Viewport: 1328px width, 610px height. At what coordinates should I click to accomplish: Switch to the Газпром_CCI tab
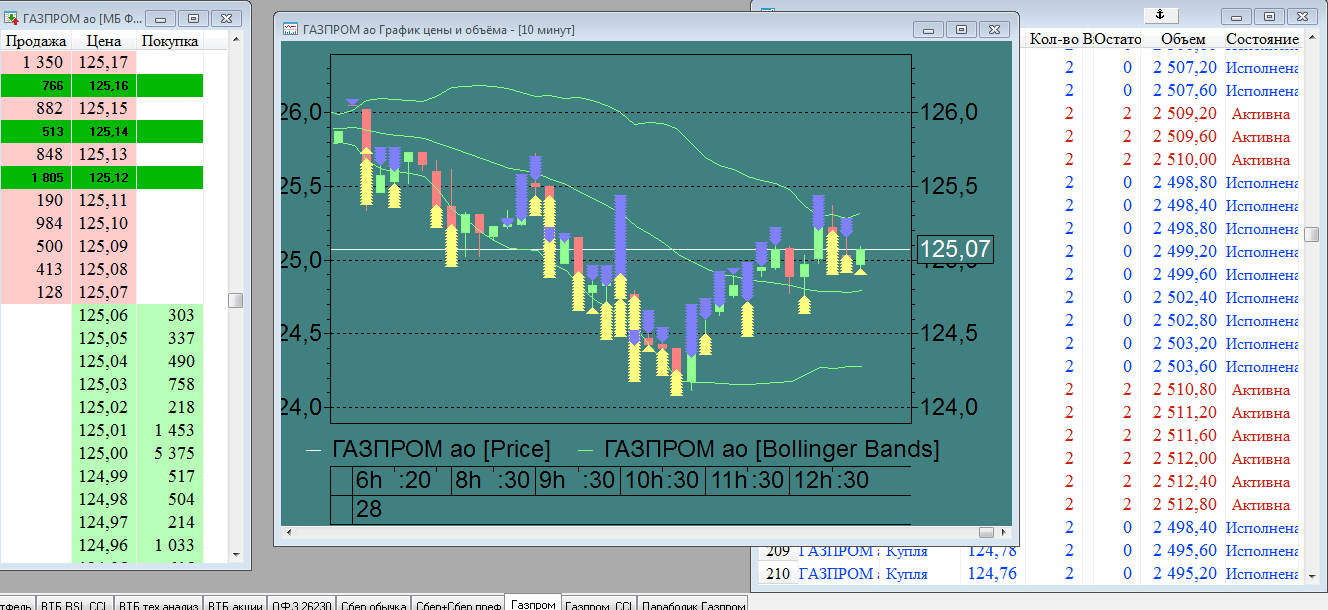coord(597,604)
